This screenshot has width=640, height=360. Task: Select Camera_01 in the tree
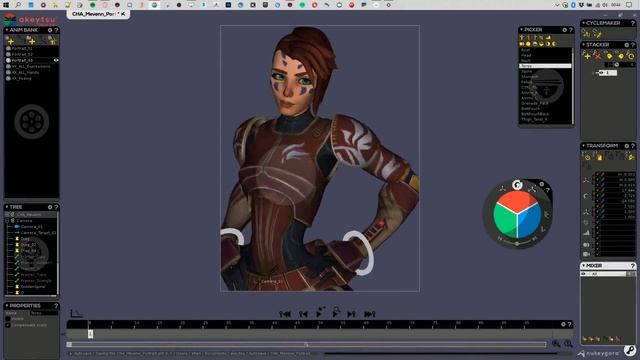31,227
